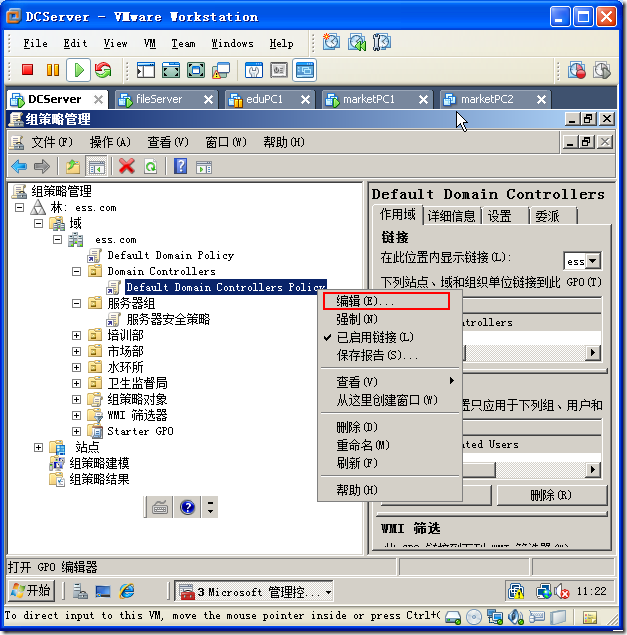Expand the 站点 tree node
This screenshot has width=627, height=635.
39,447
